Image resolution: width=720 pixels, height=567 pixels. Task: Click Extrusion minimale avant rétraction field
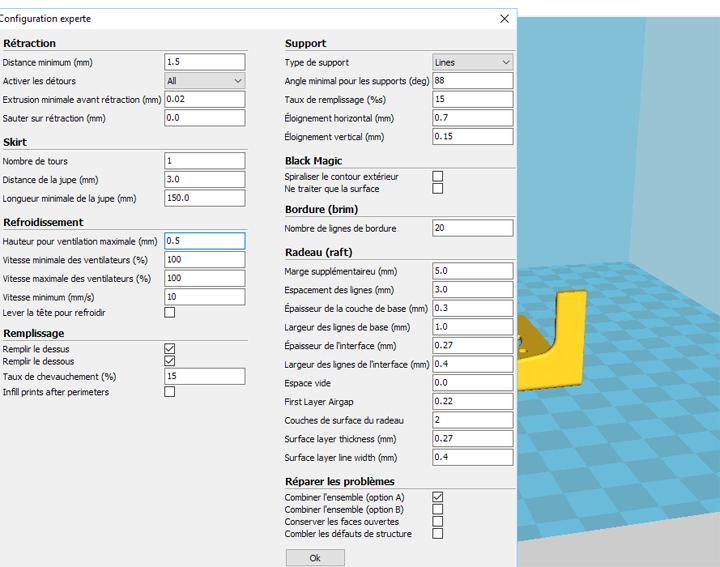(205, 99)
